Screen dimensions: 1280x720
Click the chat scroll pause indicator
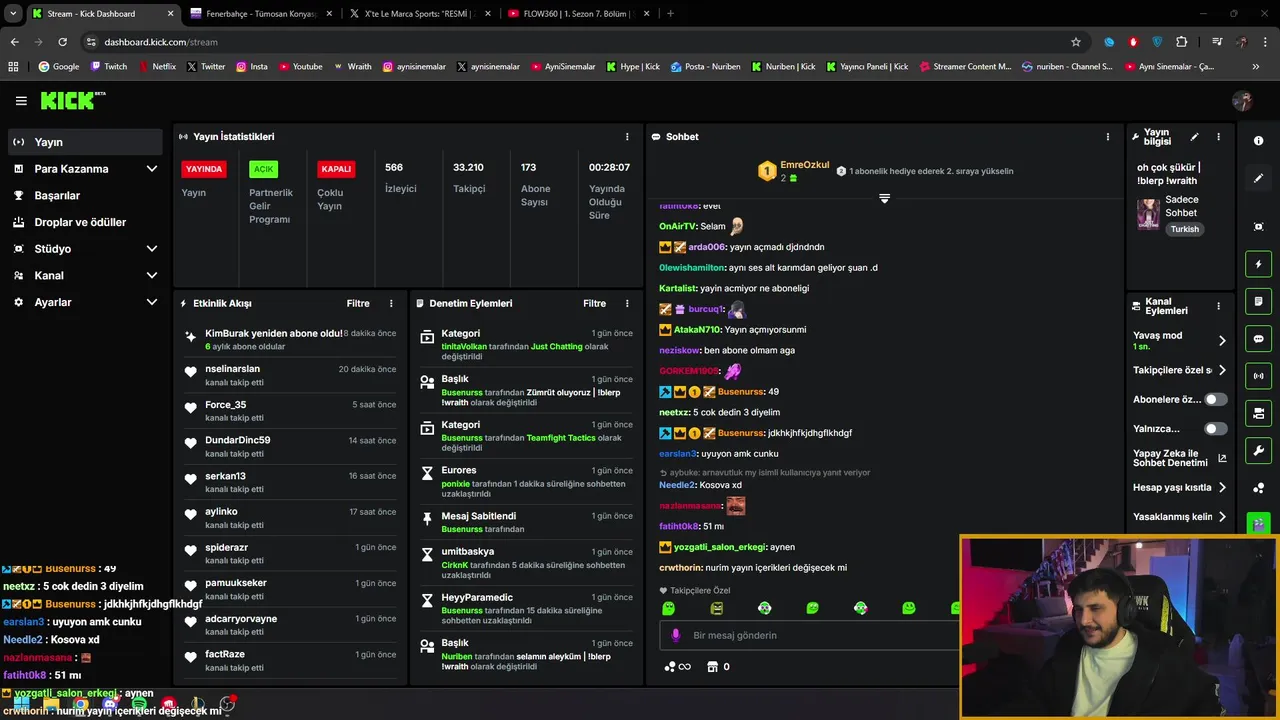(884, 198)
